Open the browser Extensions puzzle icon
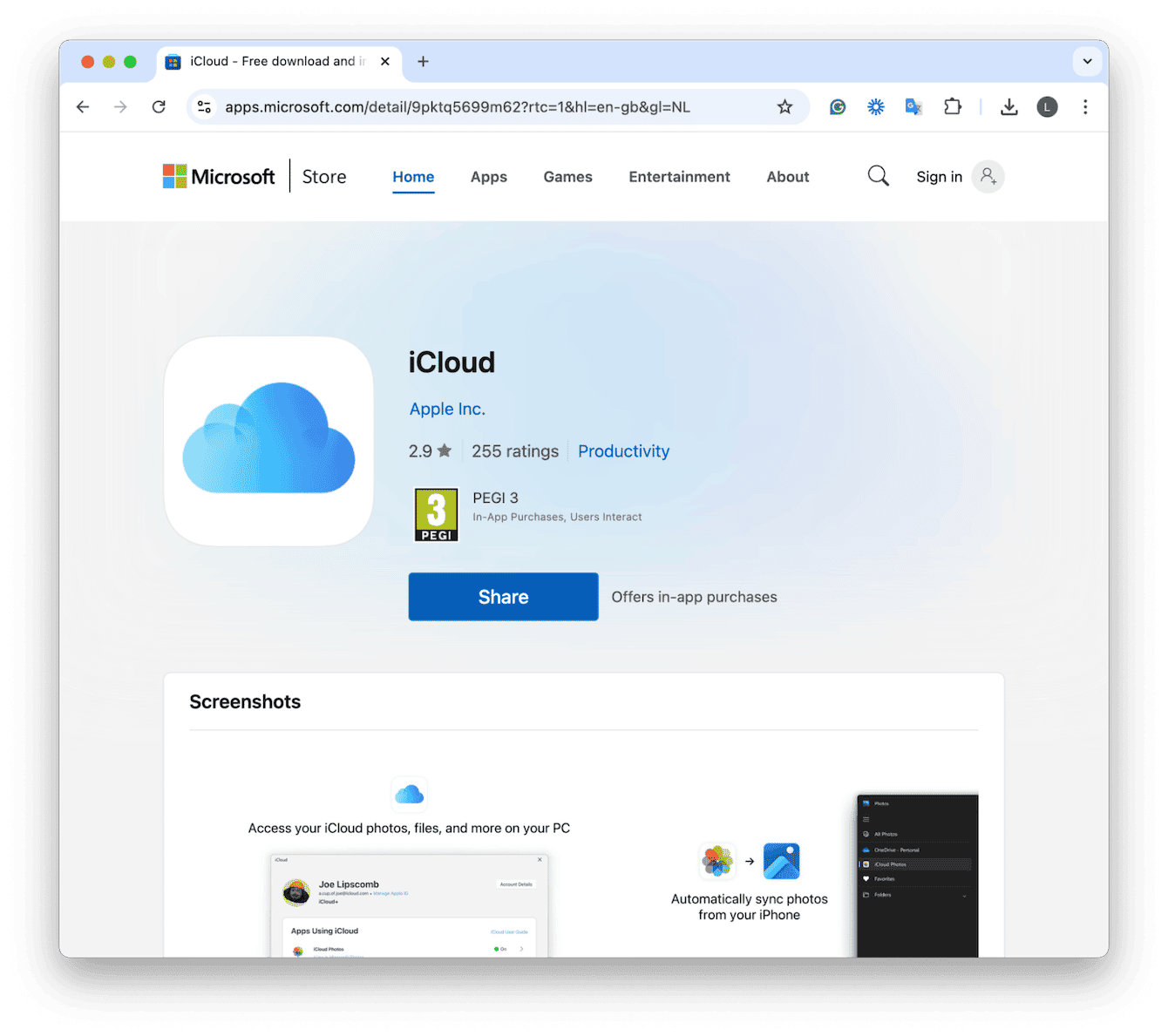 [x=952, y=106]
